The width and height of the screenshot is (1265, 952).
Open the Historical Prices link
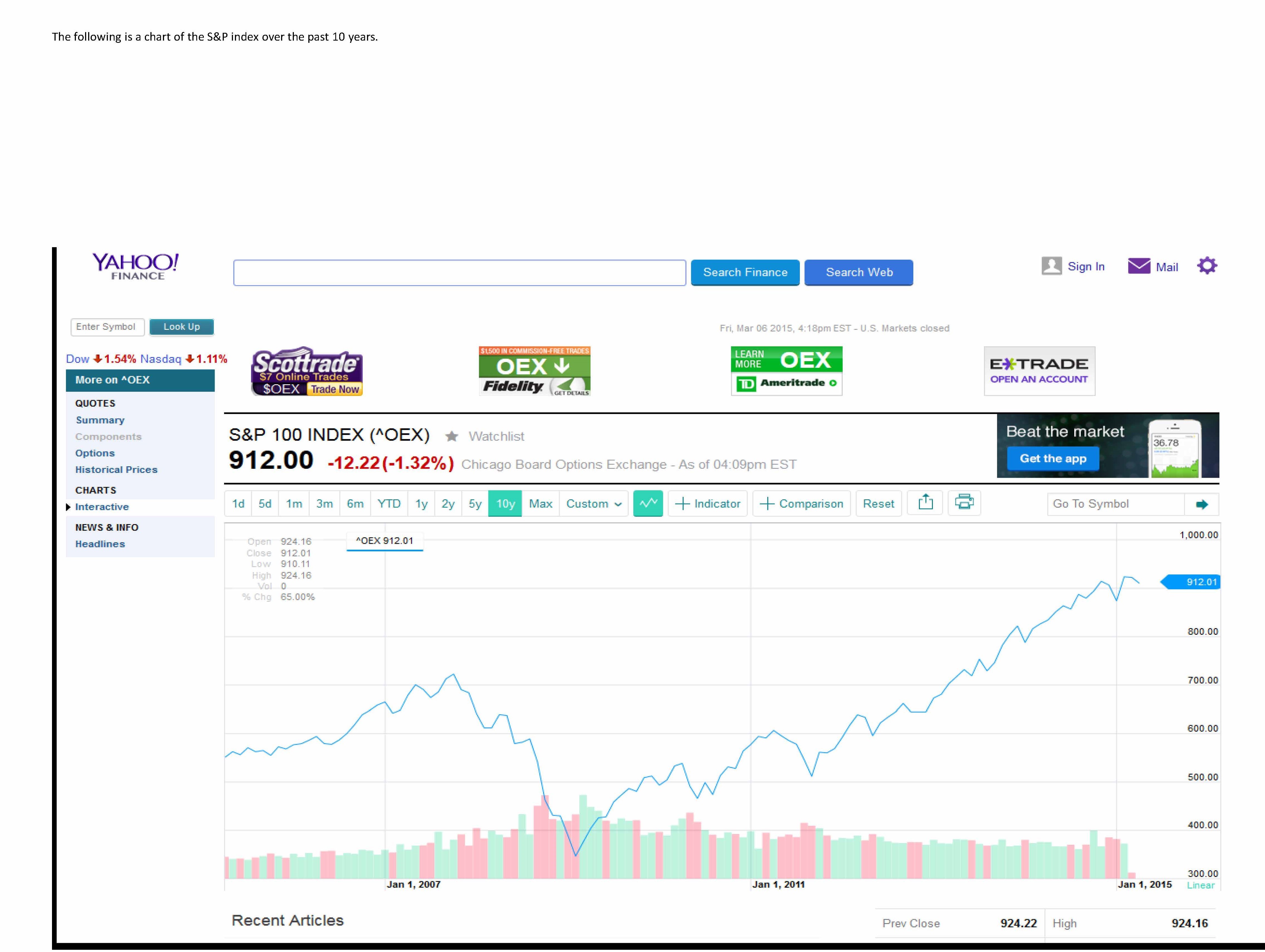116,469
